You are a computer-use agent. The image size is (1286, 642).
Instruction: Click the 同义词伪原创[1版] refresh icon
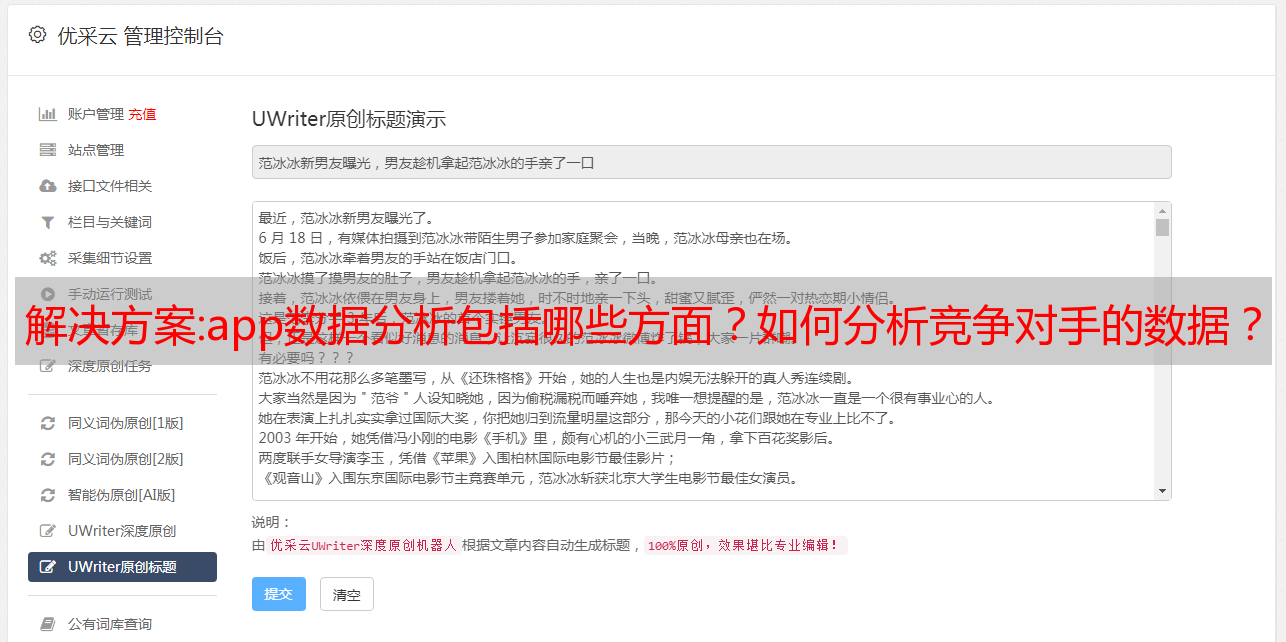coord(47,423)
